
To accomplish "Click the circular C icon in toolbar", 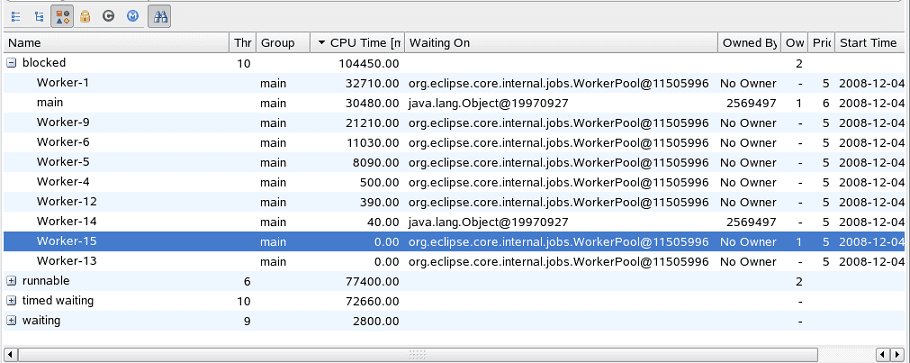I will pyautogui.click(x=109, y=16).
